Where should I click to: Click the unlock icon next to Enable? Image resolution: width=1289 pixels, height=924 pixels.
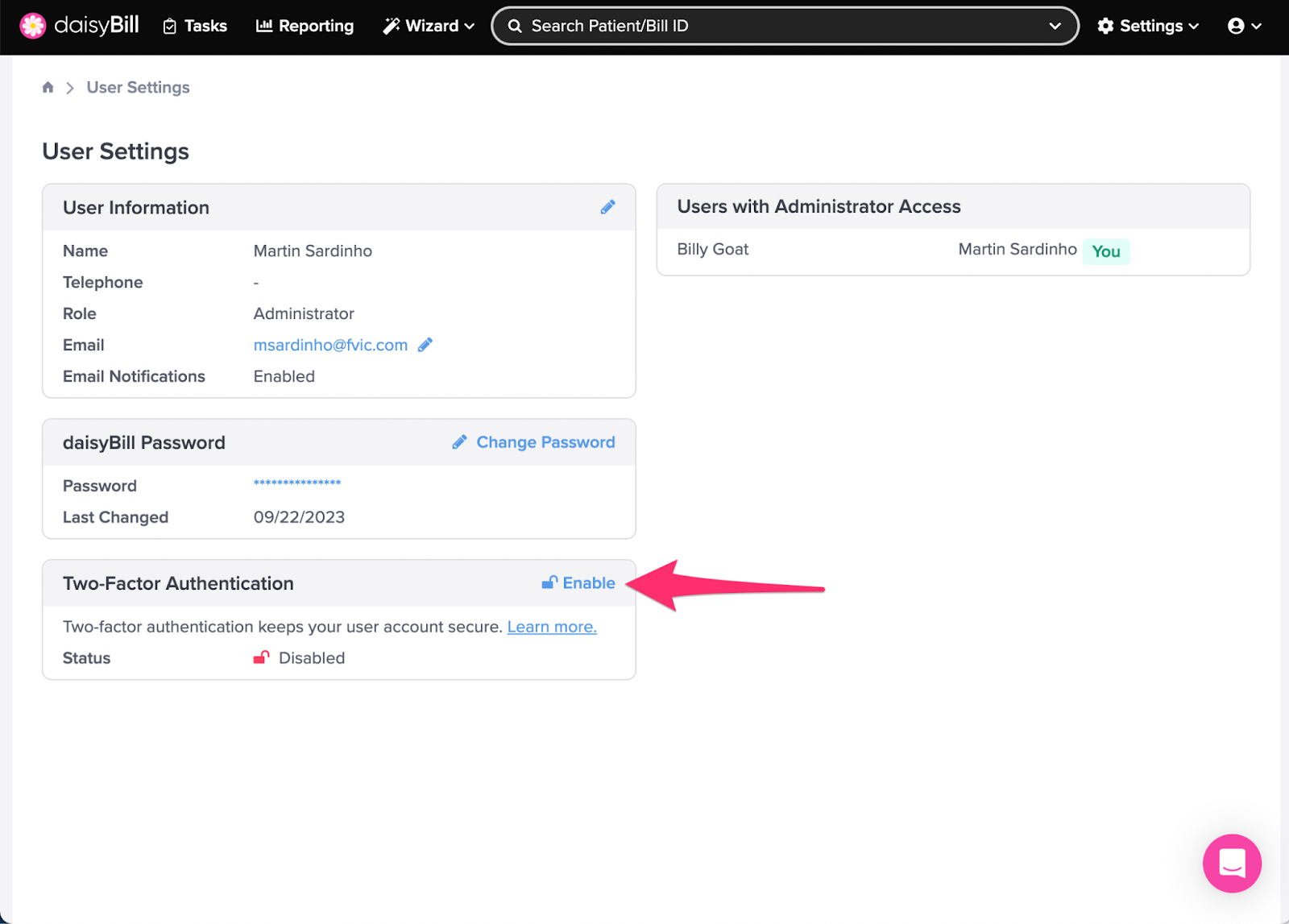click(550, 582)
